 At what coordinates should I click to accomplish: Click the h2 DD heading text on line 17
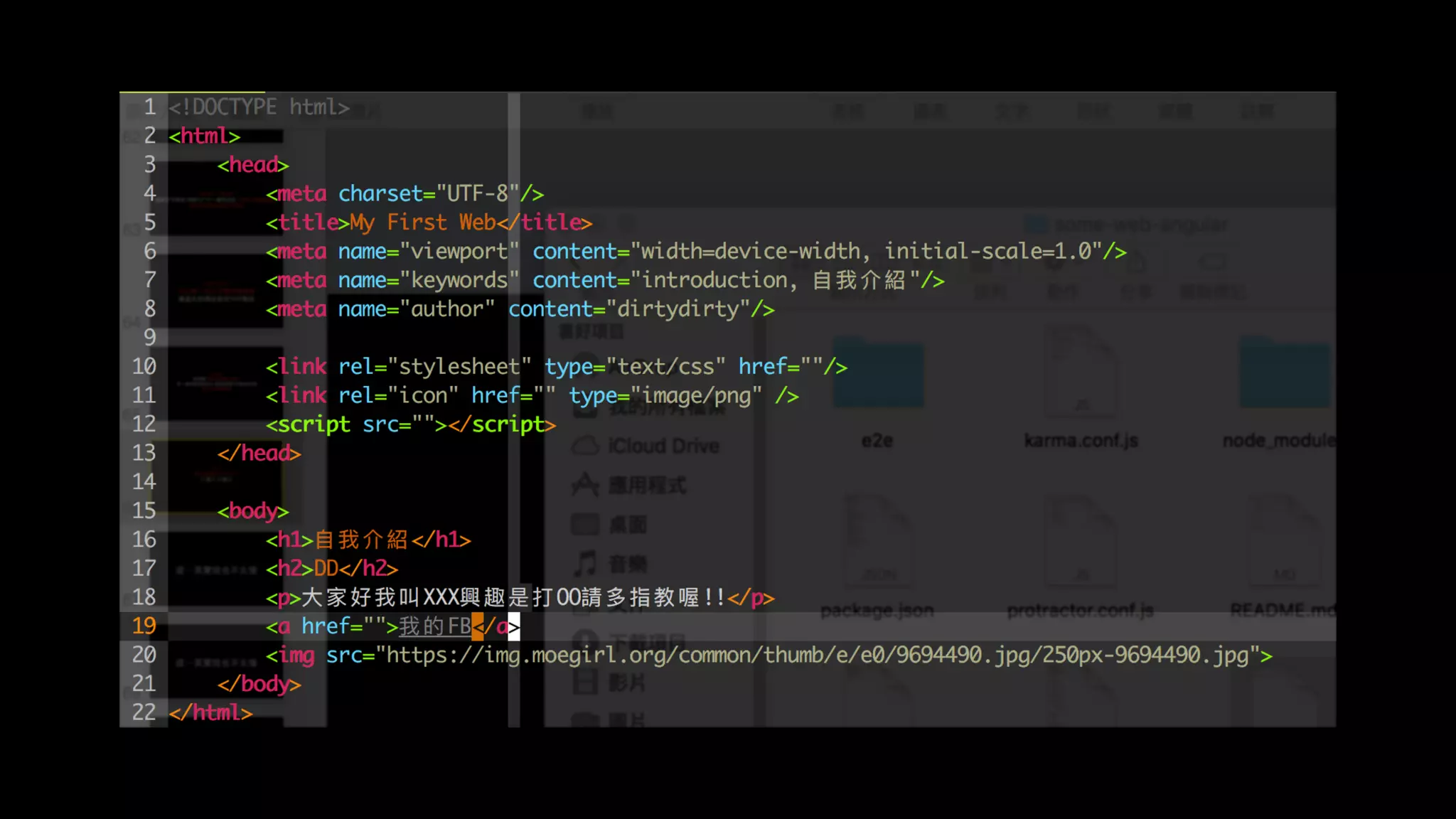click(x=326, y=569)
